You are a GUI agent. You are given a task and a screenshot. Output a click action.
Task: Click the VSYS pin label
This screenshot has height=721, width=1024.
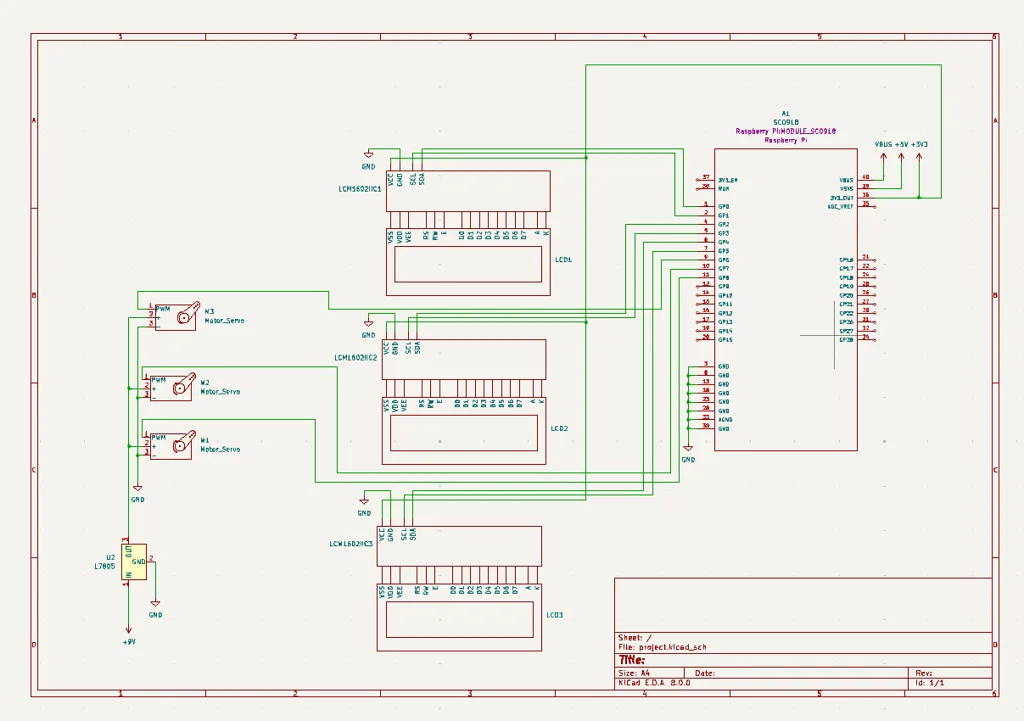pyautogui.click(x=846, y=189)
